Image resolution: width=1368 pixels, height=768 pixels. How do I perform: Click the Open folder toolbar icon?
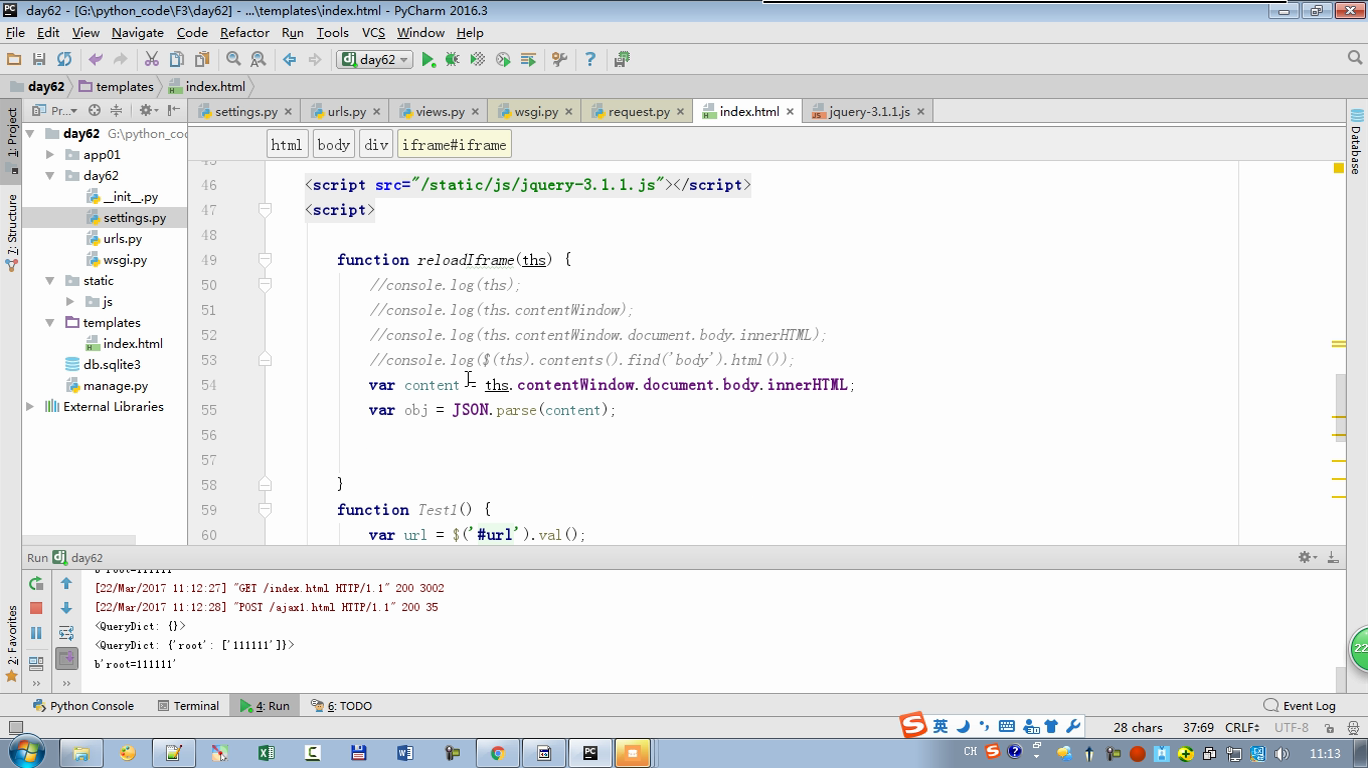[x=14, y=60]
